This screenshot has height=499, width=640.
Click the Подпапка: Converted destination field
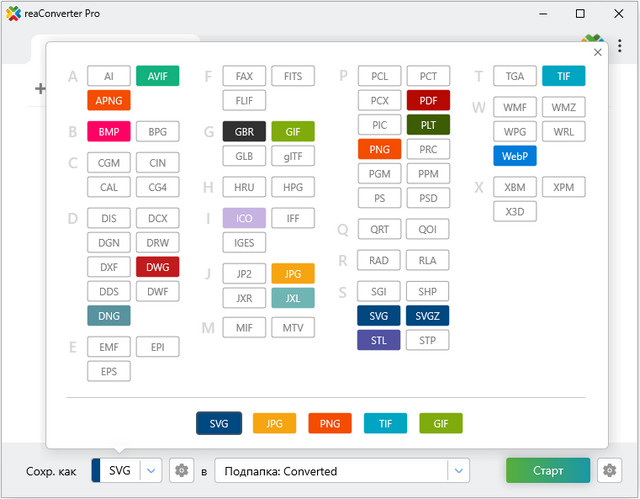coord(330,471)
